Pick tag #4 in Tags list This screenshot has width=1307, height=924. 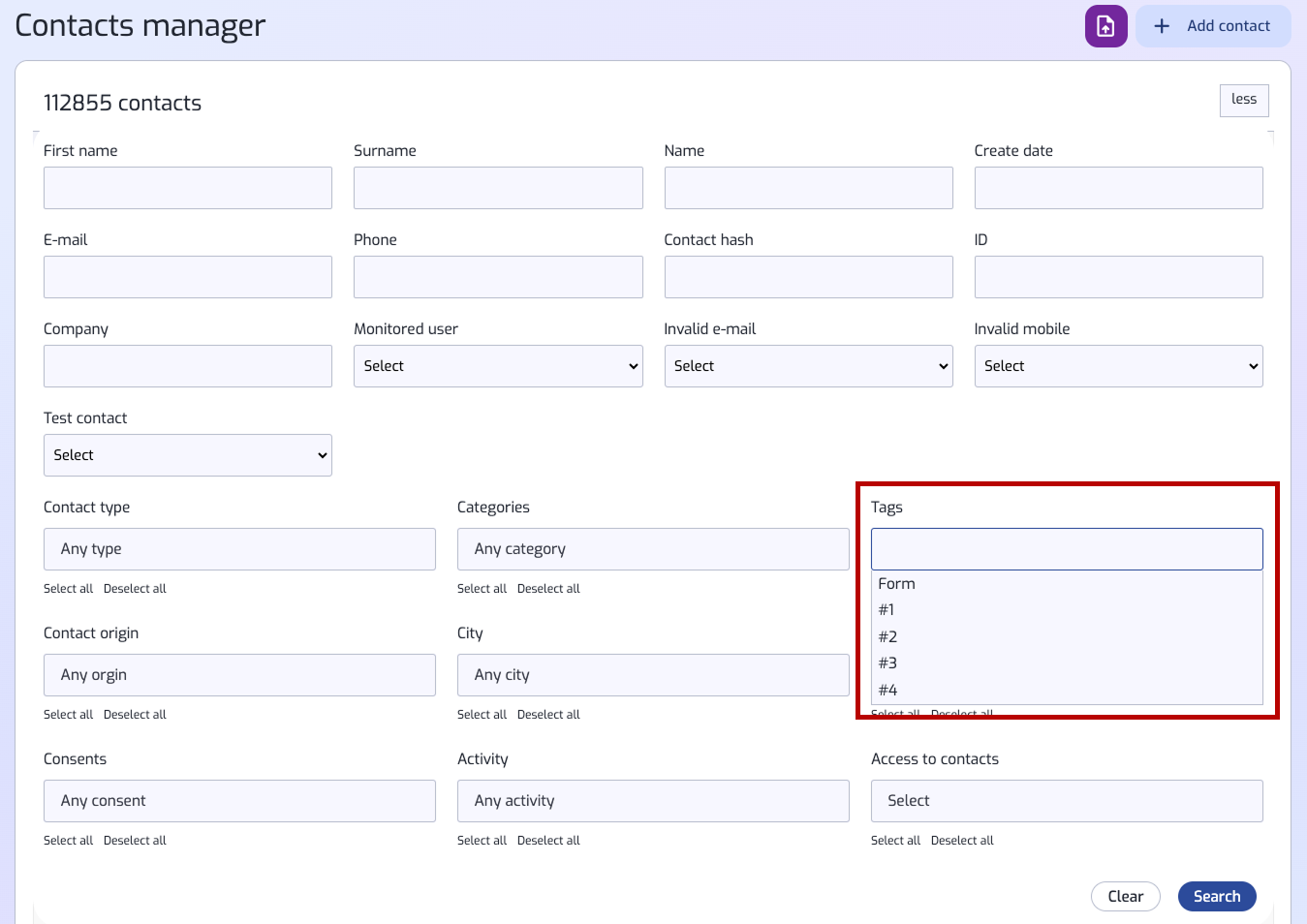click(x=888, y=690)
